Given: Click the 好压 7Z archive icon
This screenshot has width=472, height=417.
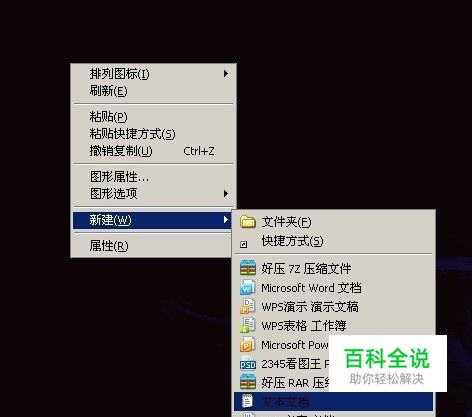Looking at the screenshot, I should point(248,268).
